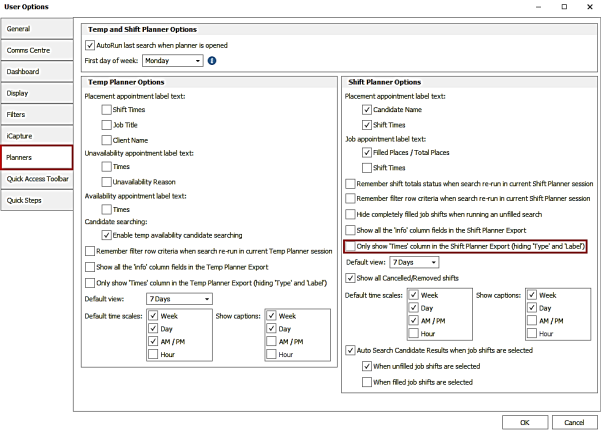Switch to the Comms Centre tab

coord(37,50)
